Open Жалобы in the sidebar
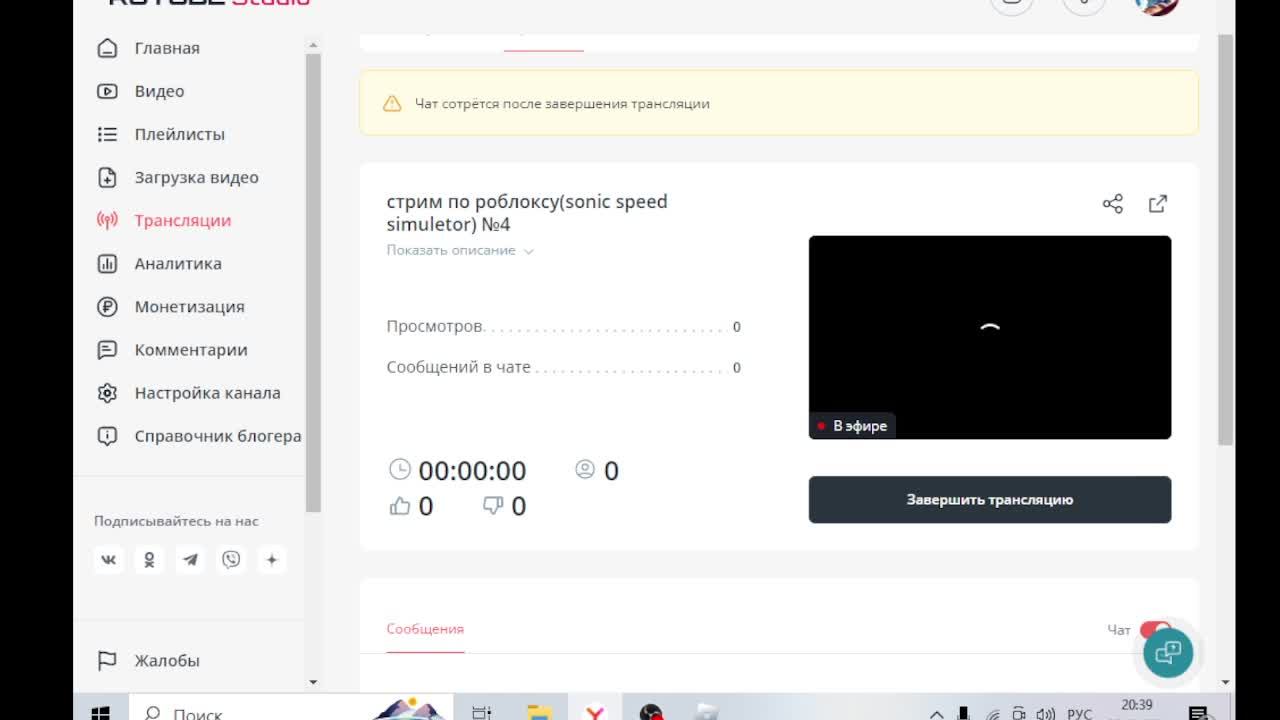Image resolution: width=1280 pixels, height=720 pixels. (167, 661)
